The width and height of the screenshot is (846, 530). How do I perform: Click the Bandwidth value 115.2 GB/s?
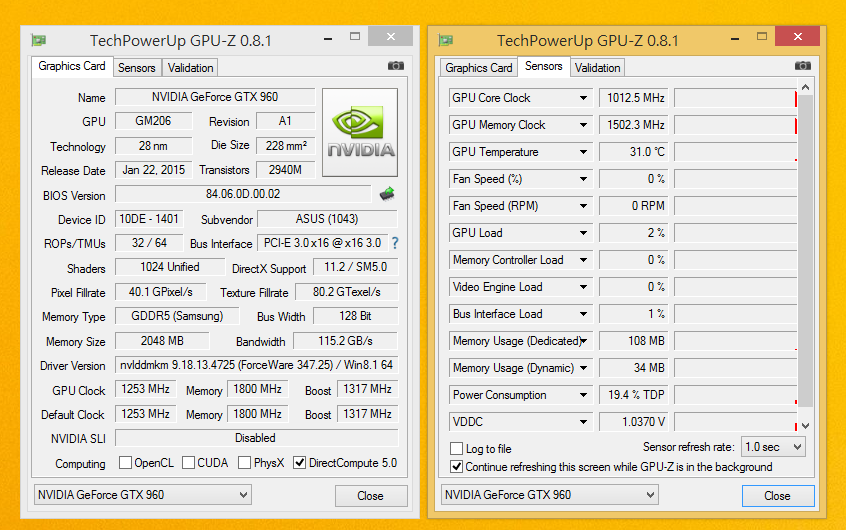(345, 341)
